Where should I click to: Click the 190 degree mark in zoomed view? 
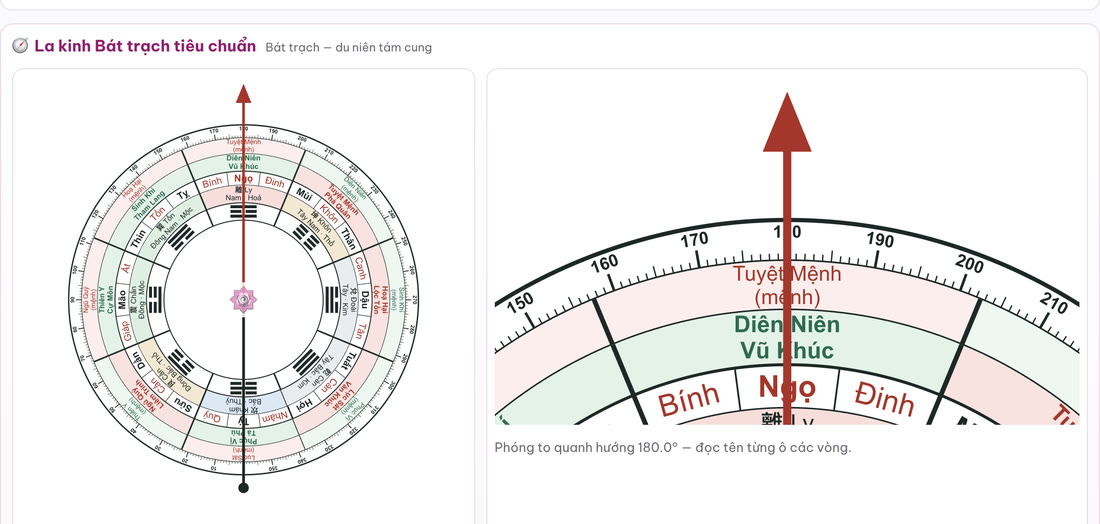tap(879, 239)
